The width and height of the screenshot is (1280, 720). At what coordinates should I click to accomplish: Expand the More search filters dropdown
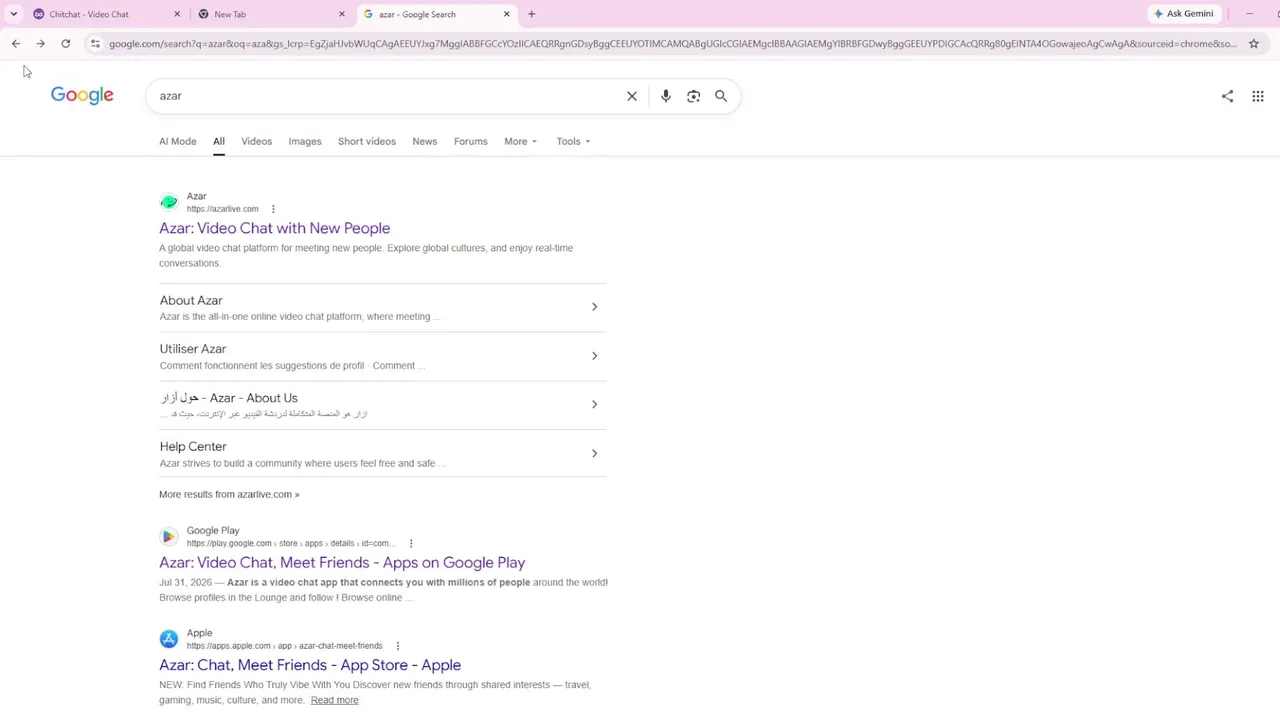(520, 141)
